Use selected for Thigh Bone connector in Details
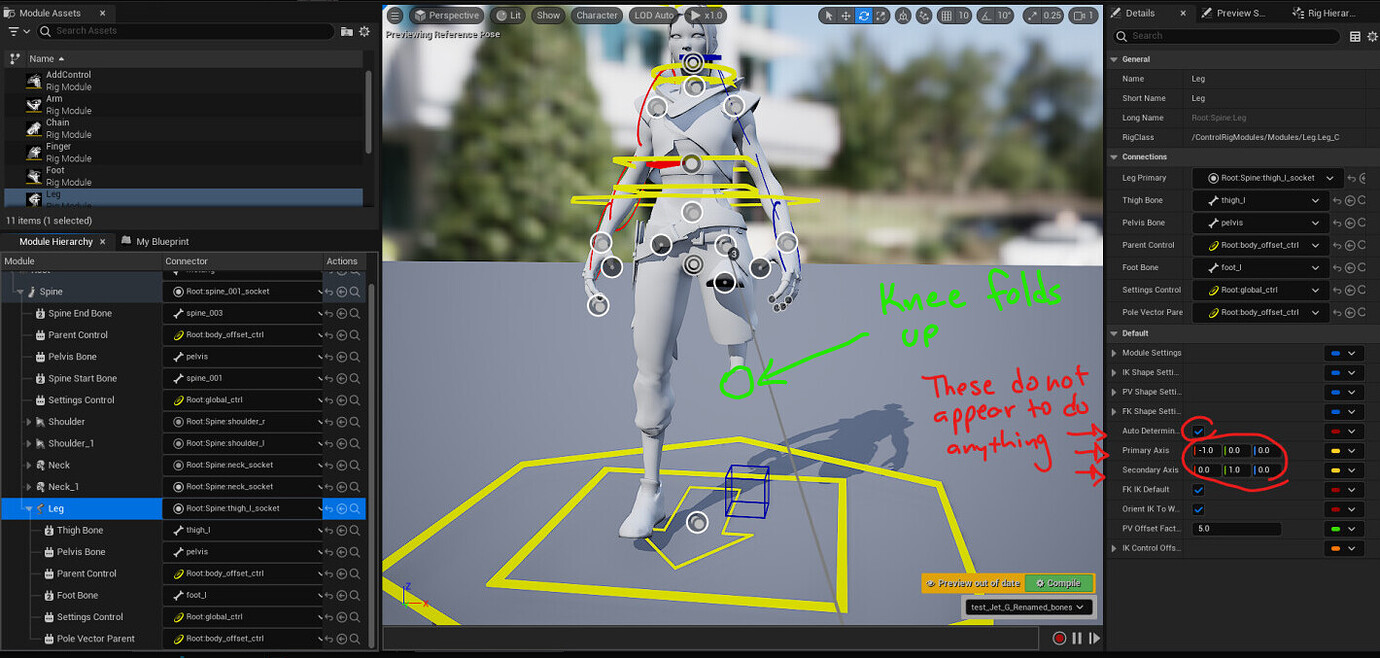The height and width of the screenshot is (658, 1380). [x=1350, y=200]
